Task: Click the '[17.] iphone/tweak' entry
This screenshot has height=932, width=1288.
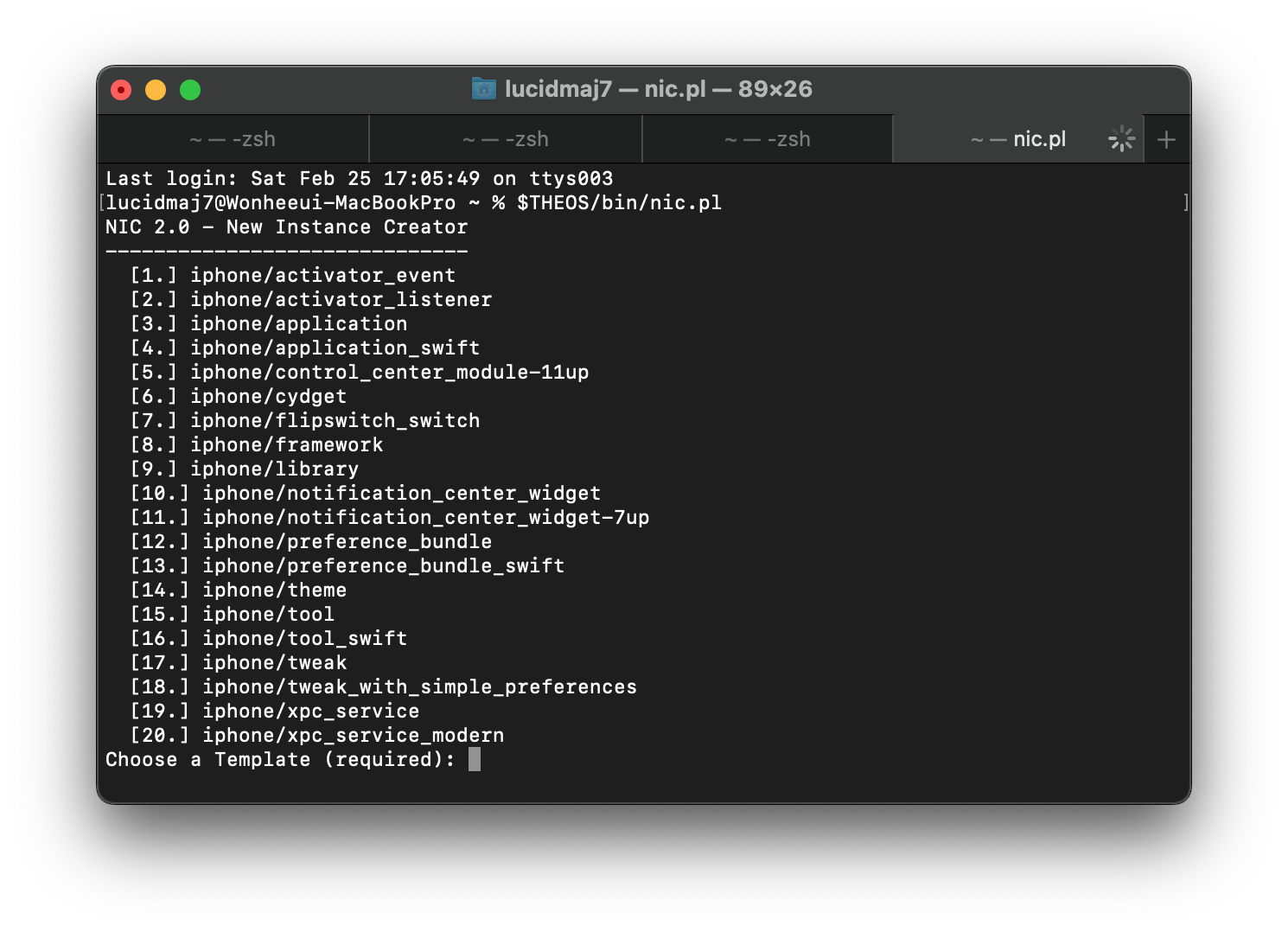Action: tap(239, 663)
